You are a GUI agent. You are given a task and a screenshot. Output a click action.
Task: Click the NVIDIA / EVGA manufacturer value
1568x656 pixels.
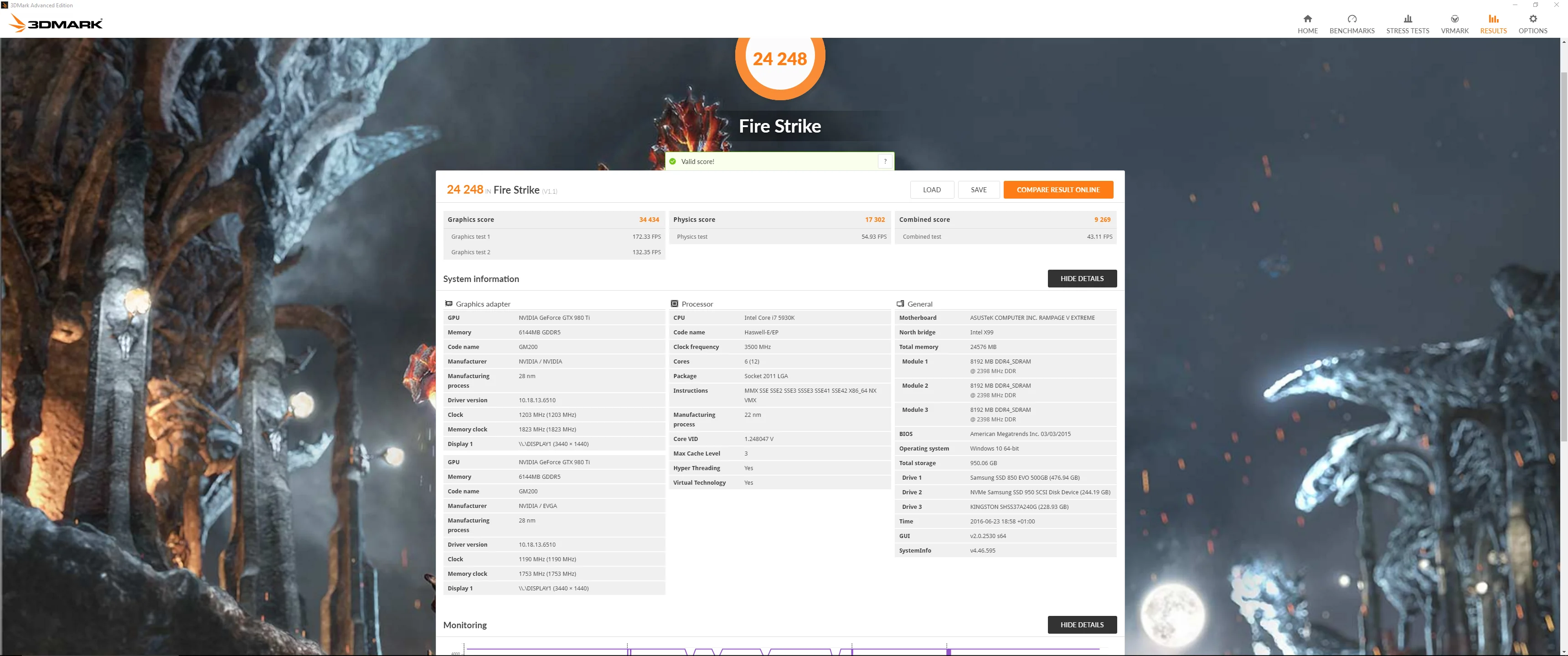(x=537, y=506)
